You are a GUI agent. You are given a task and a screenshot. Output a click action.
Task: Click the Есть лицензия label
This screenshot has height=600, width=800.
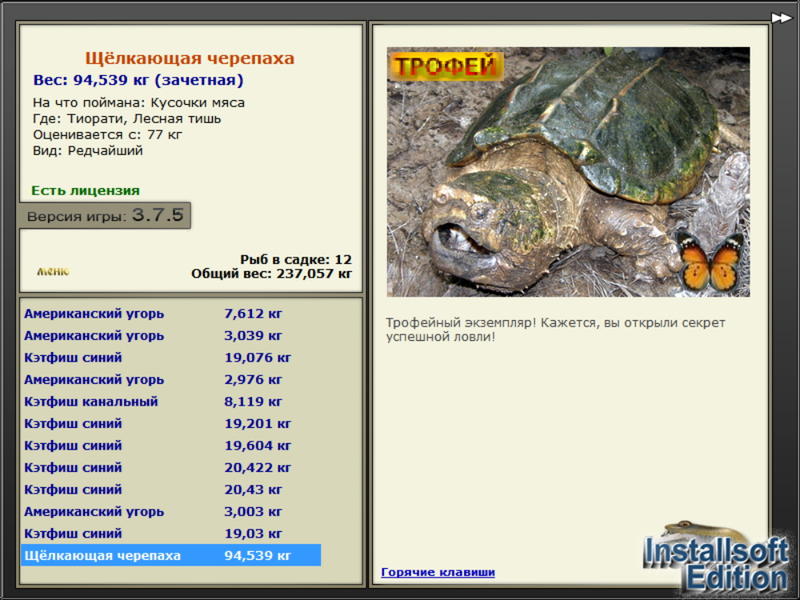(x=86, y=191)
